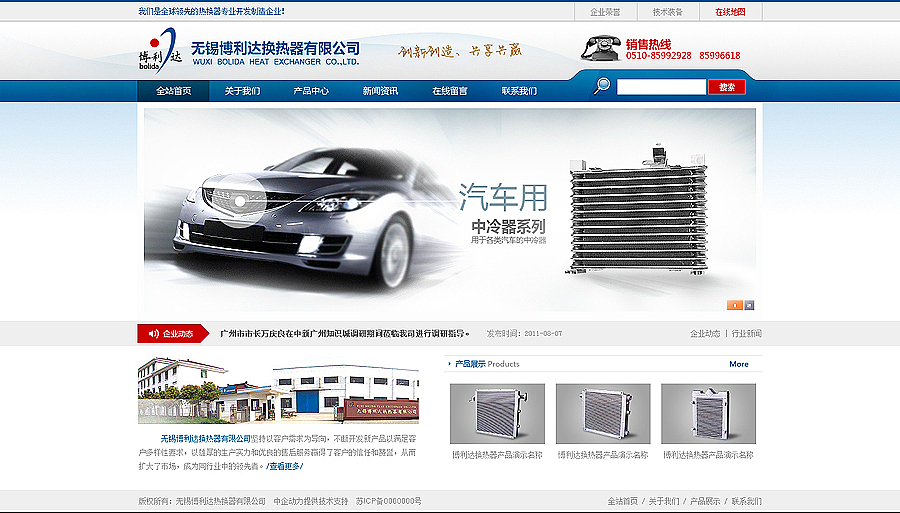Click More in the products section
The image size is (900, 513).
(739, 364)
